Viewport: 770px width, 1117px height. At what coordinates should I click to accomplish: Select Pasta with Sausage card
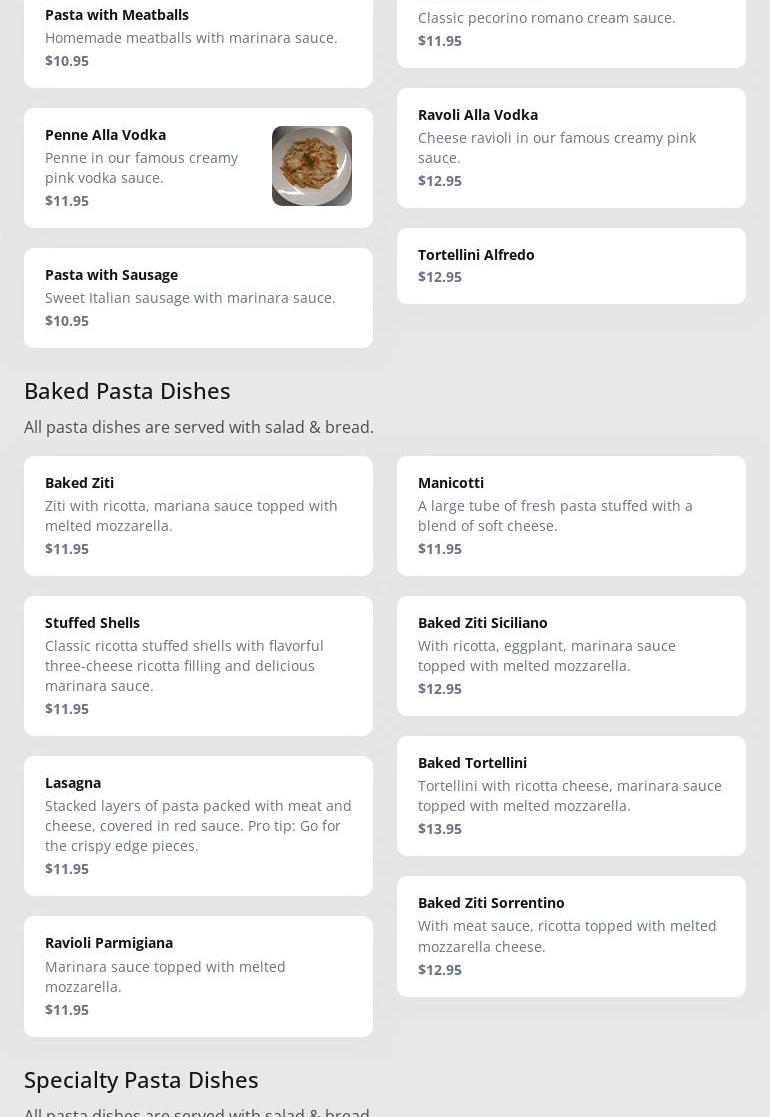click(111, 275)
